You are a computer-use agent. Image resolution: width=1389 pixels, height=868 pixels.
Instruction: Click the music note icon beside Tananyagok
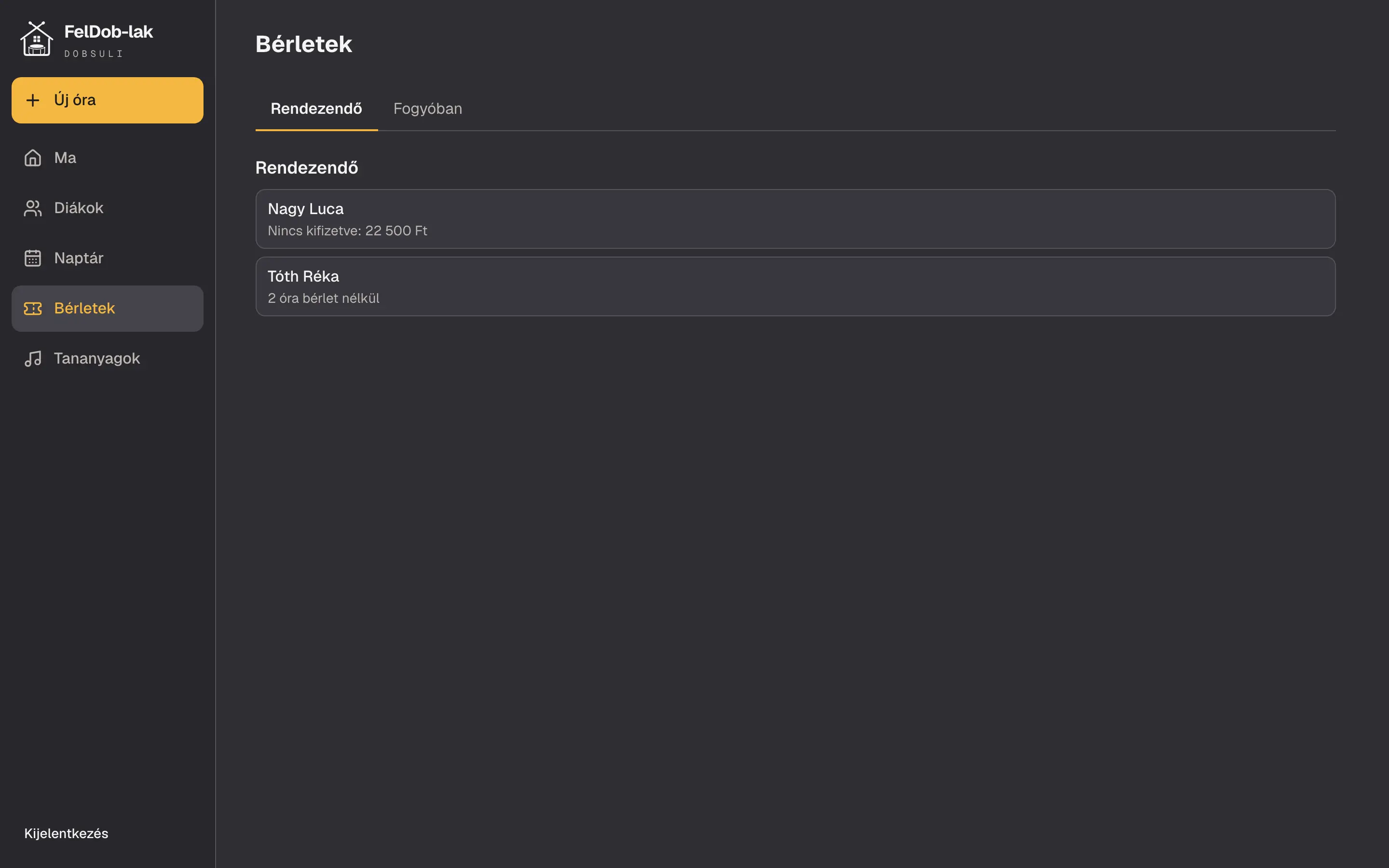pos(33,358)
